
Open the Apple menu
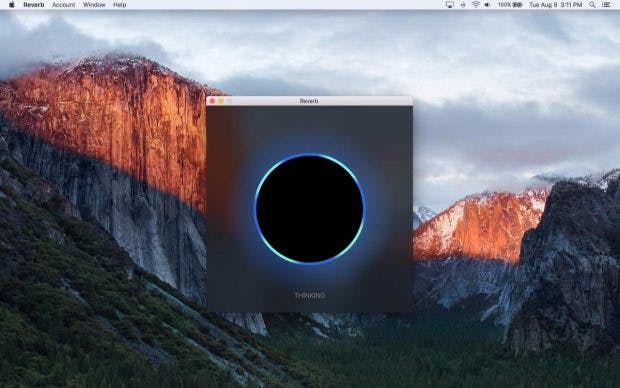pos(11,5)
